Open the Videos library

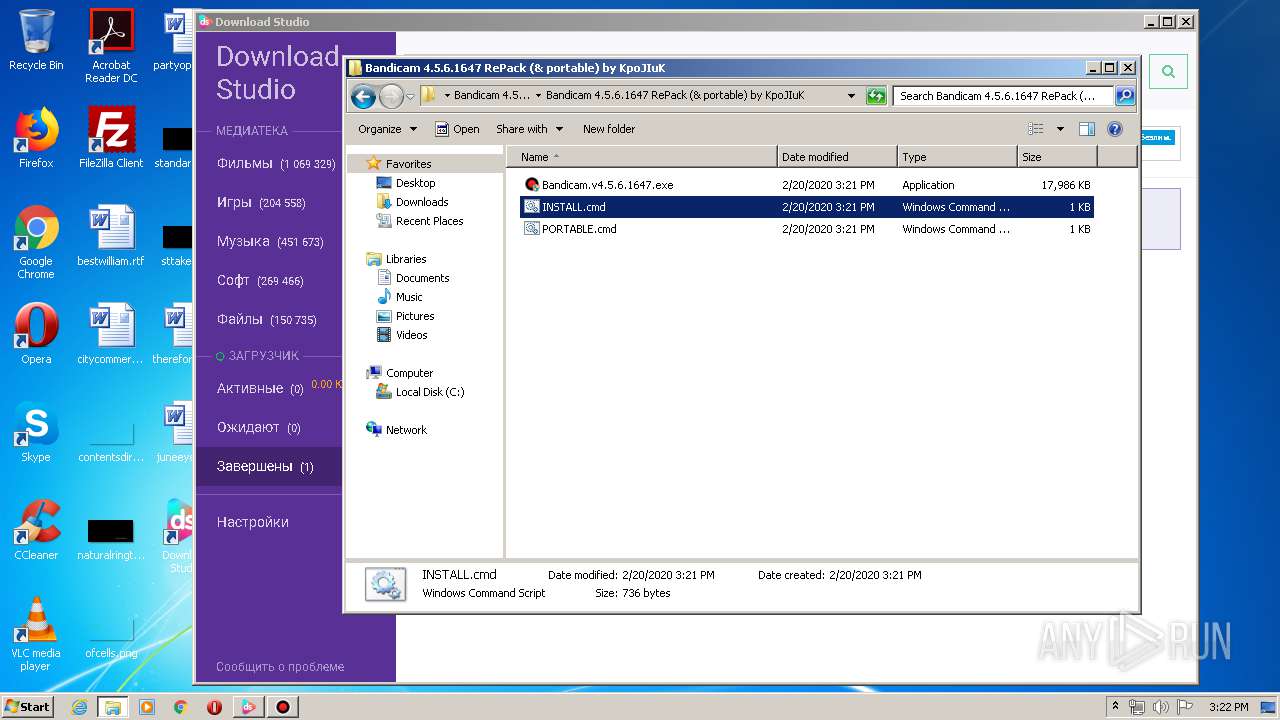(x=411, y=335)
